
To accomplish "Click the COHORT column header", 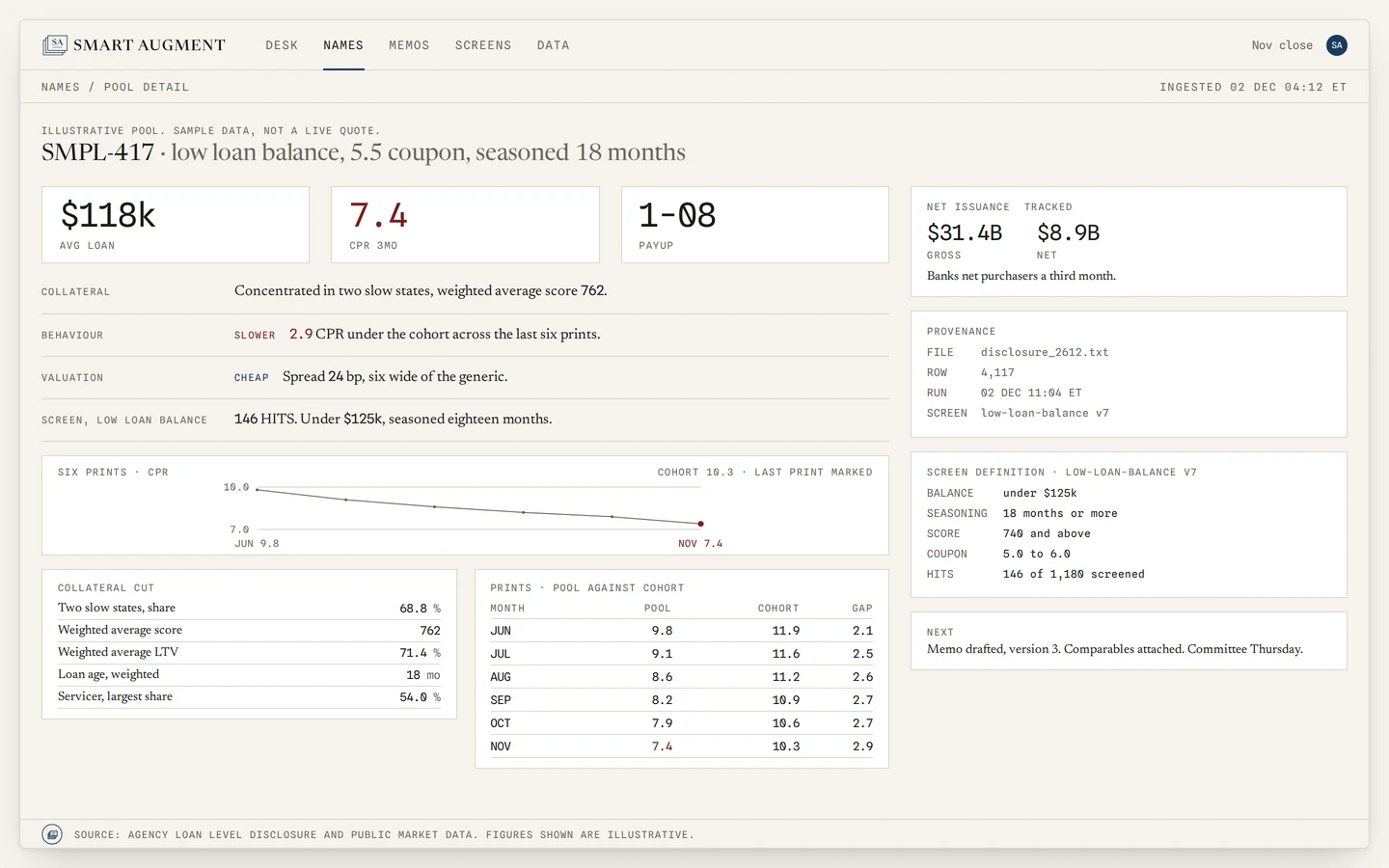I will tap(778, 609).
